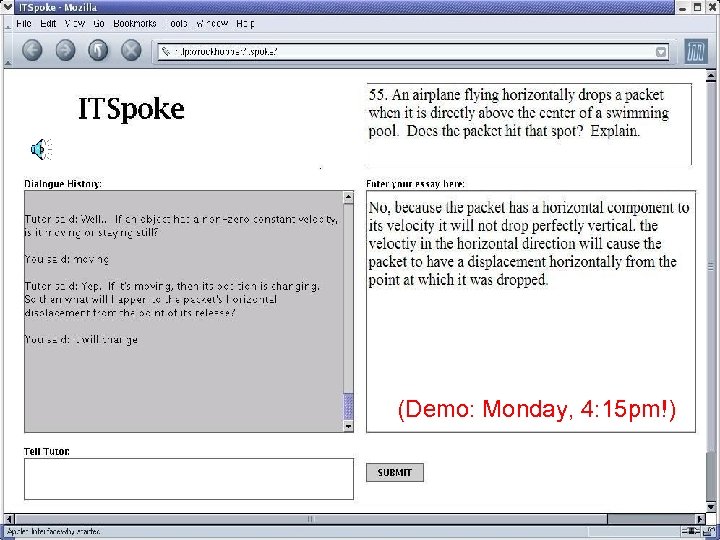720x540 pixels.
Task: Stop loading with the Stop button
Action: [131, 51]
